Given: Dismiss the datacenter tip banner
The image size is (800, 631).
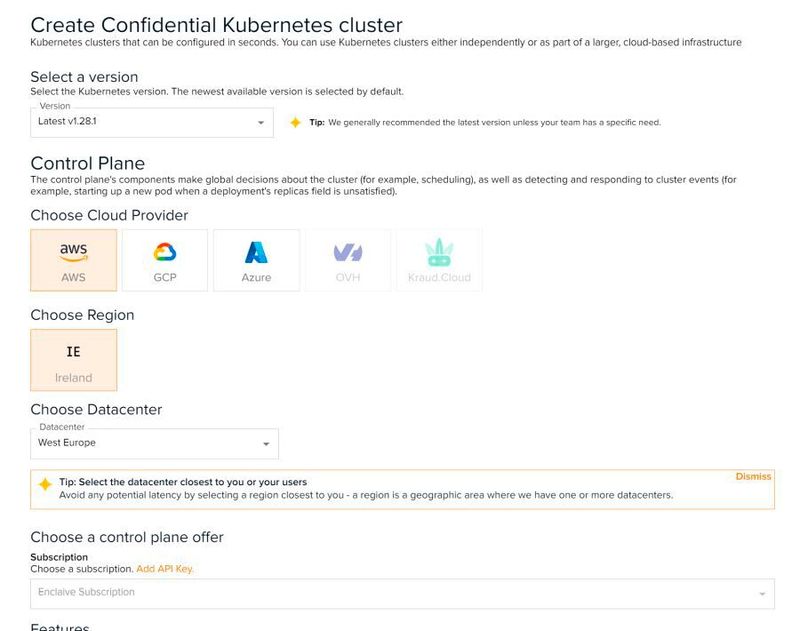Looking at the screenshot, I should [753, 477].
